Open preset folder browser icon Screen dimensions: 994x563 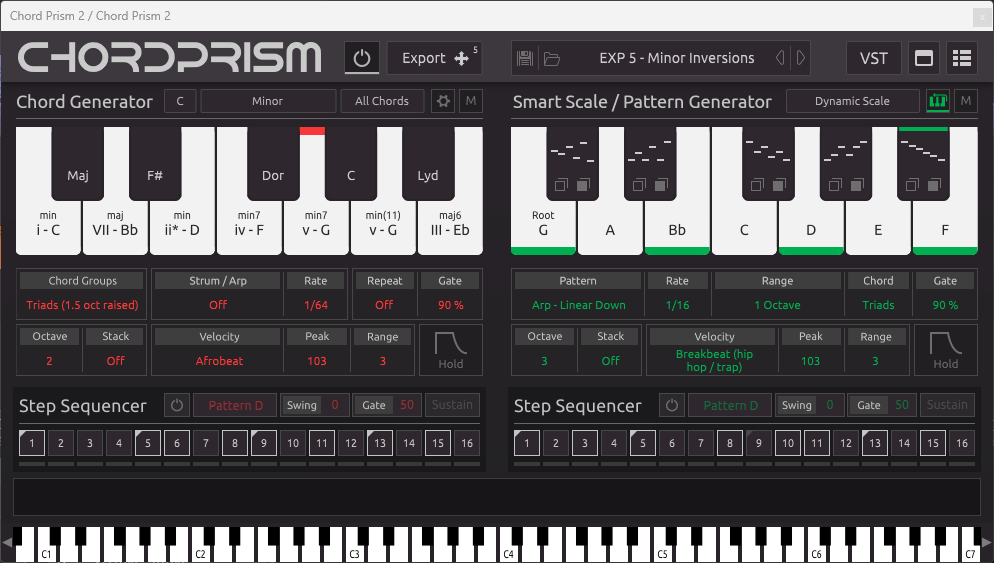551,58
